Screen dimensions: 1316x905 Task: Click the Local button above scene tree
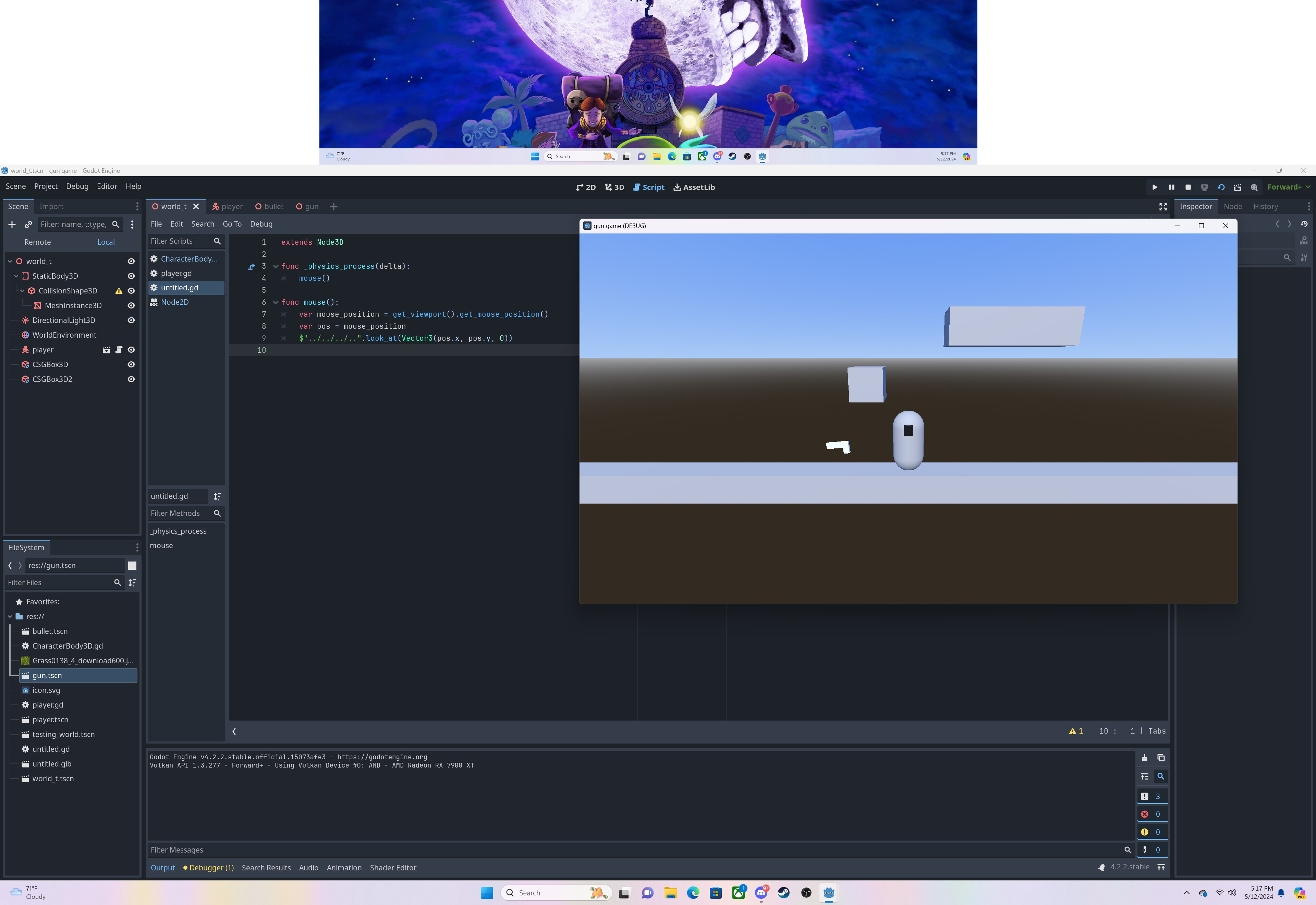106,242
